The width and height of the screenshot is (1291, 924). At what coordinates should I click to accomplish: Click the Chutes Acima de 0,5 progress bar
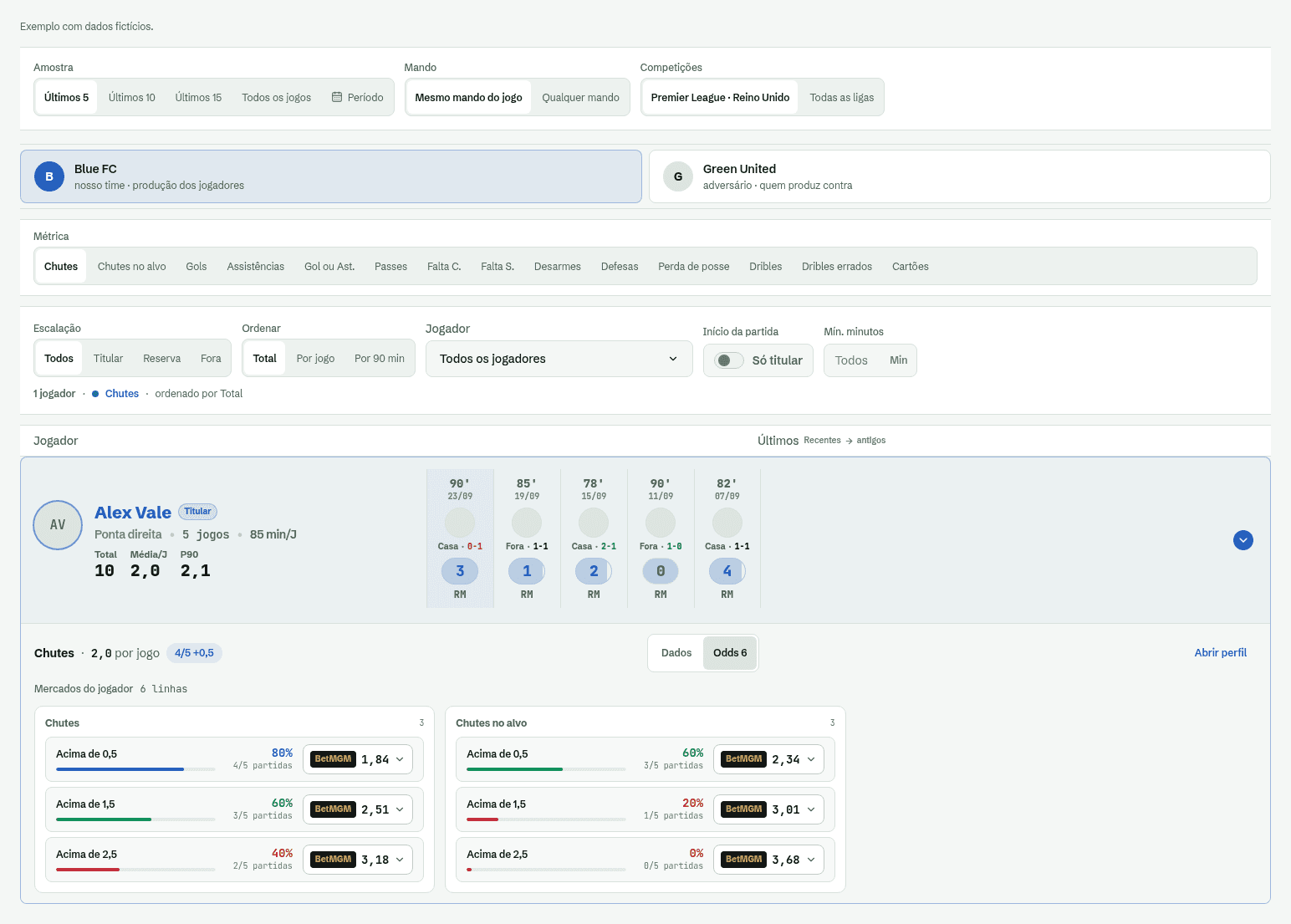135,769
